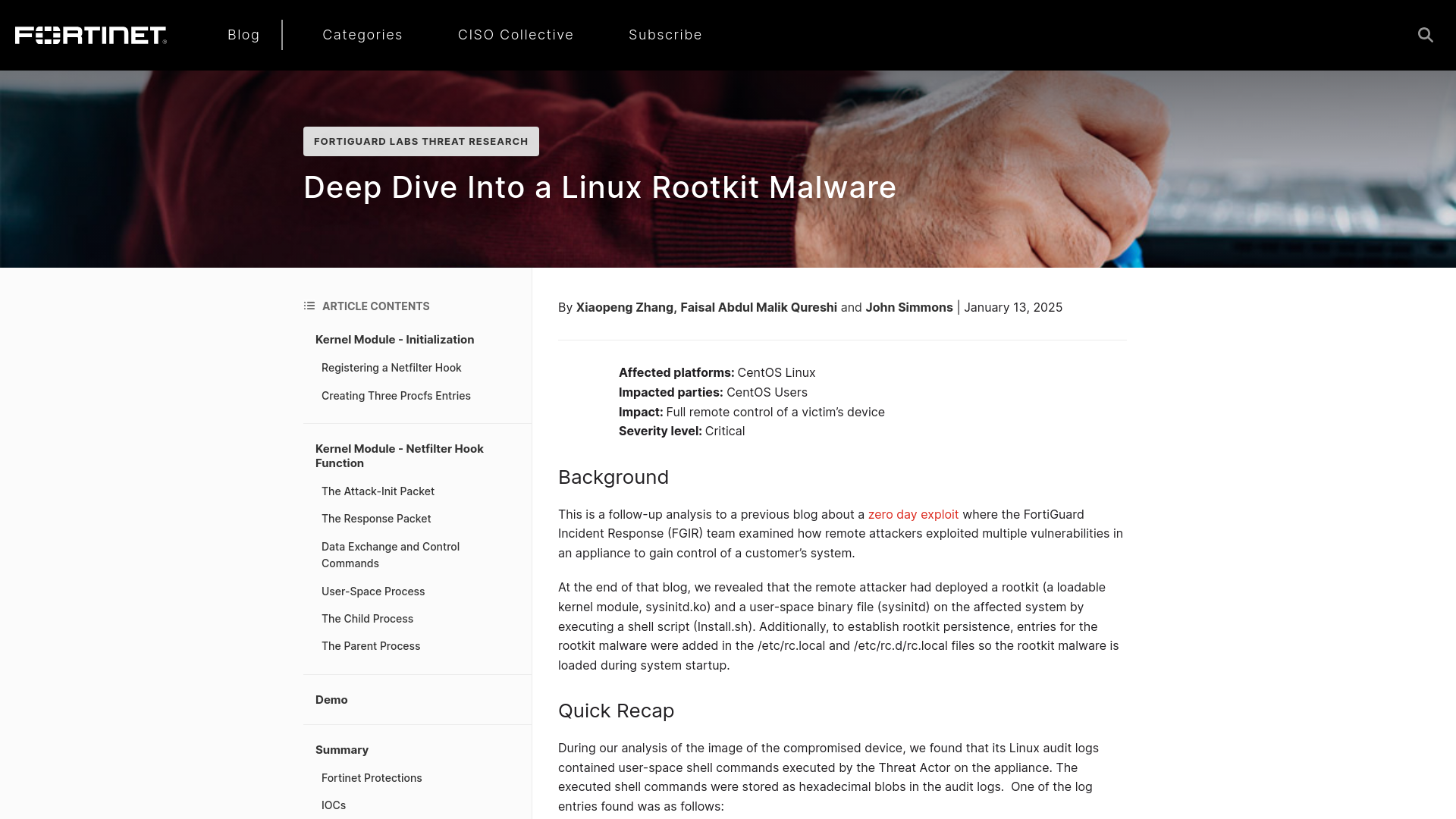The height and width of the screenshot is (819, 1456).
Task: Click the zero day exploit hyperlink
Action: point(913,513)
